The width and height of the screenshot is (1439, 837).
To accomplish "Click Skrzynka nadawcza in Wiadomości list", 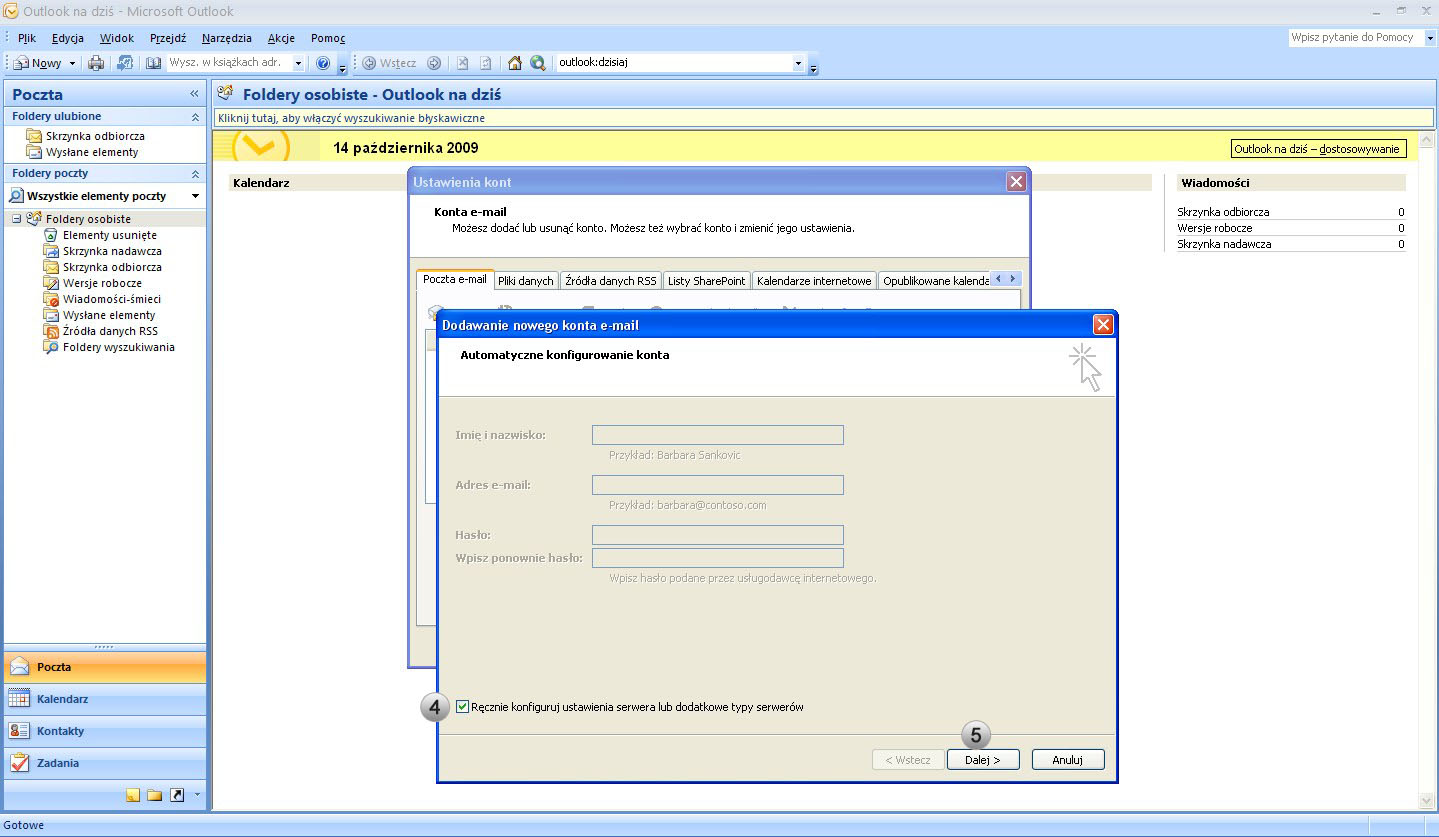I will click(1223, 244).
